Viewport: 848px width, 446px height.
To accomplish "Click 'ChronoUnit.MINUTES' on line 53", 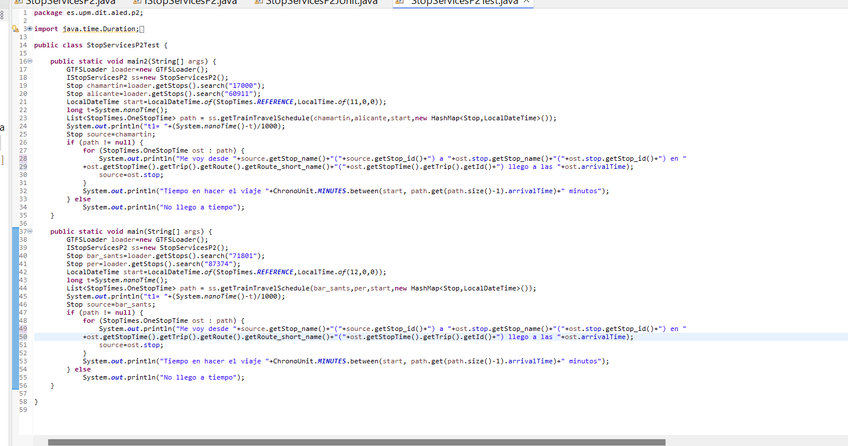I will (309, 362).
